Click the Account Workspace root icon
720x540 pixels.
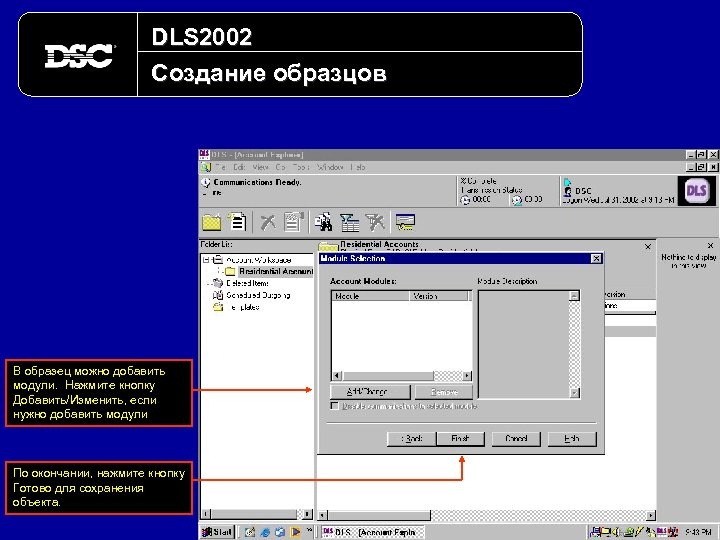coord(218,259)
